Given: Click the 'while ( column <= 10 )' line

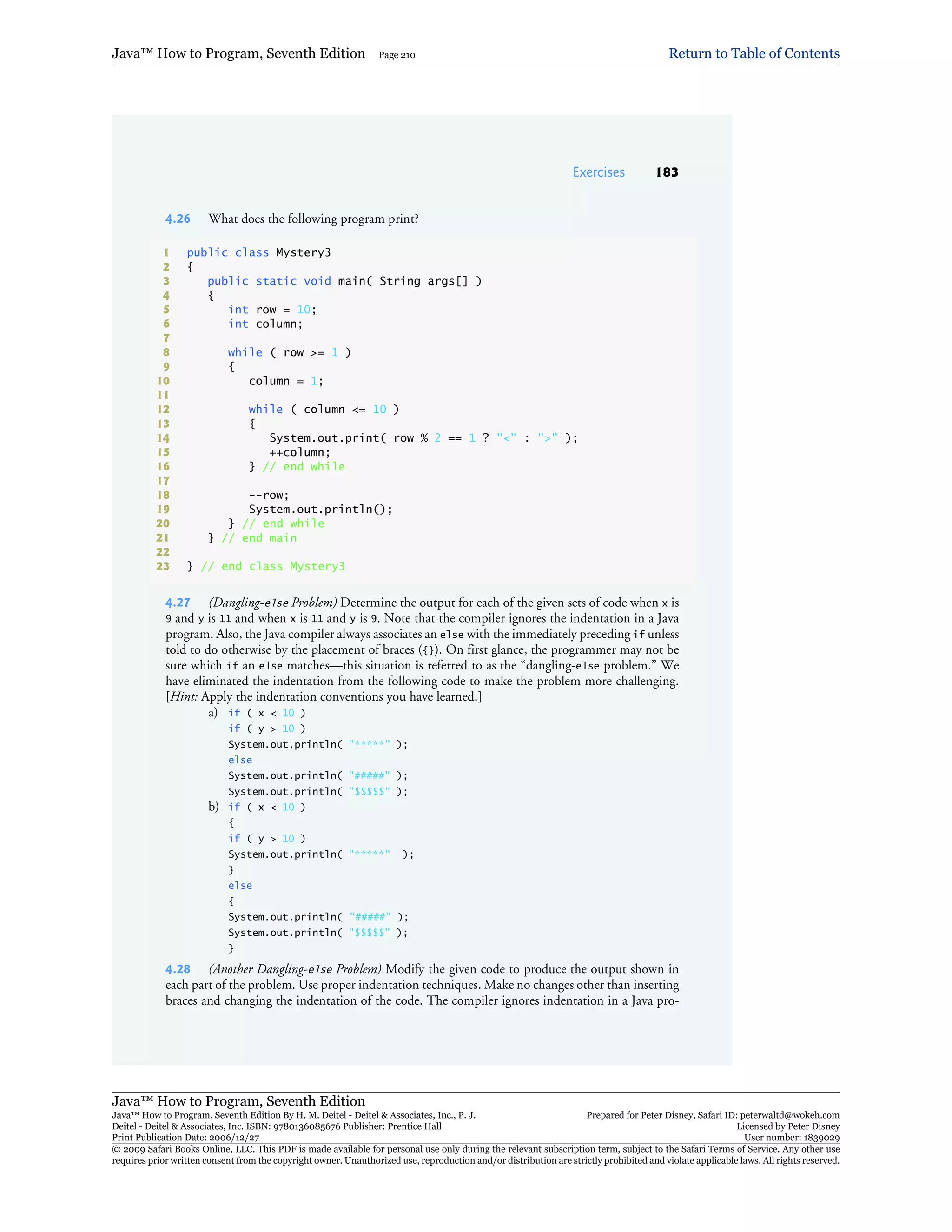Looking at the screenshot, I should [323, 410].
